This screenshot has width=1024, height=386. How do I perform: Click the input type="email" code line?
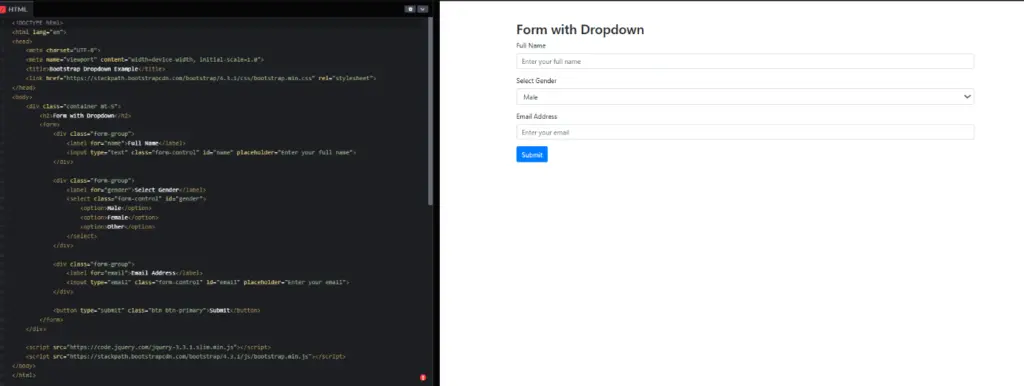(208, 282)
